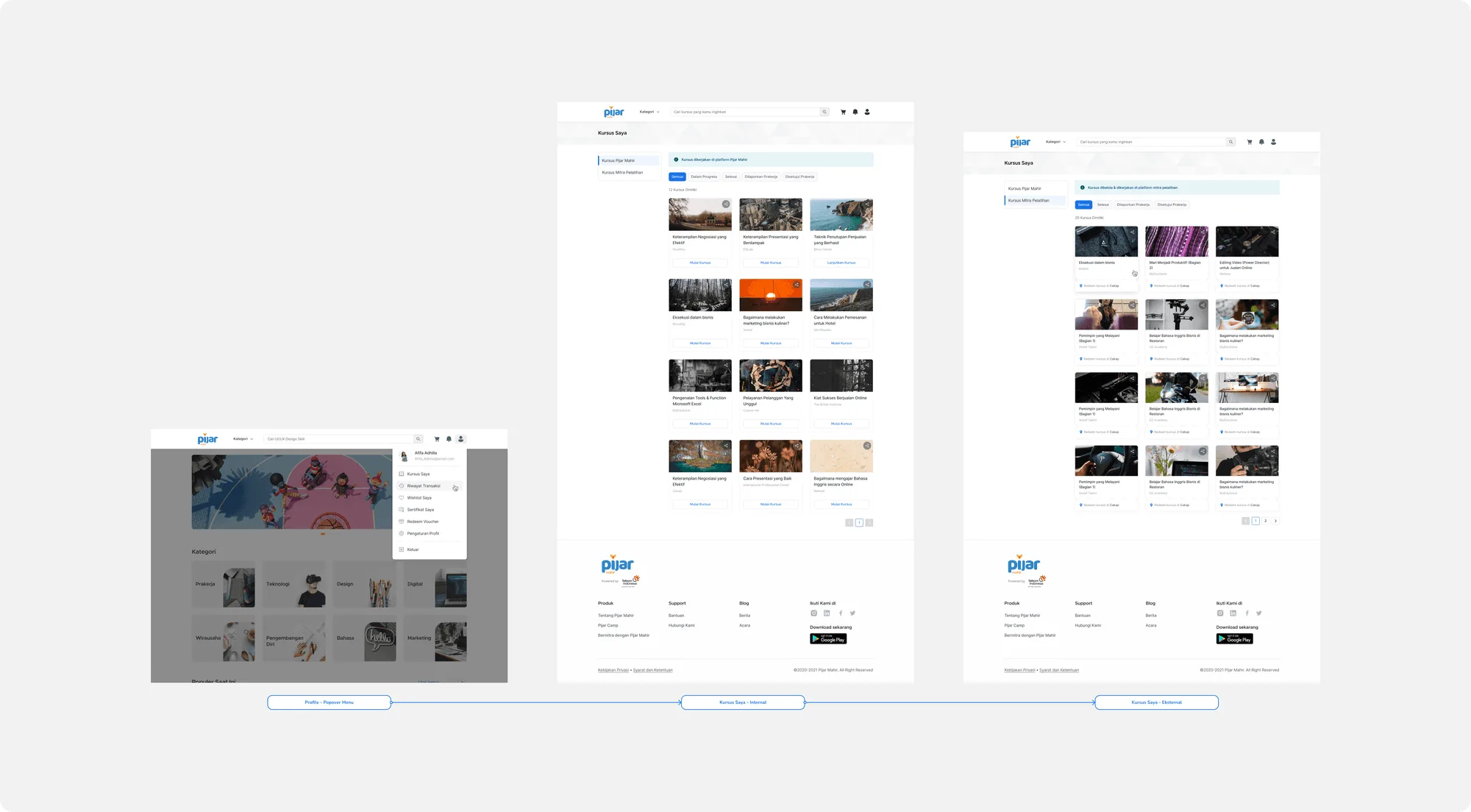The image size is (1471, 812).
Task: Start 'Pengenalan Tools & Function Microsoft Excel' via Mulai Kursus
Action: 700,424
